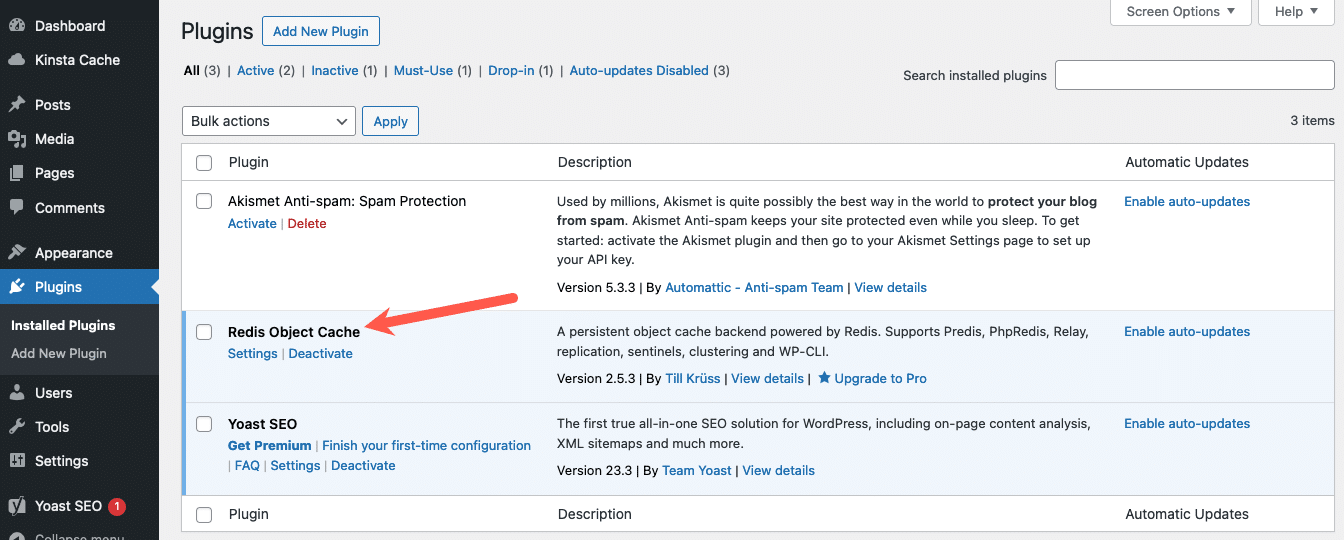Filter by Auto-updates Disabled

(x=639, y=71)
